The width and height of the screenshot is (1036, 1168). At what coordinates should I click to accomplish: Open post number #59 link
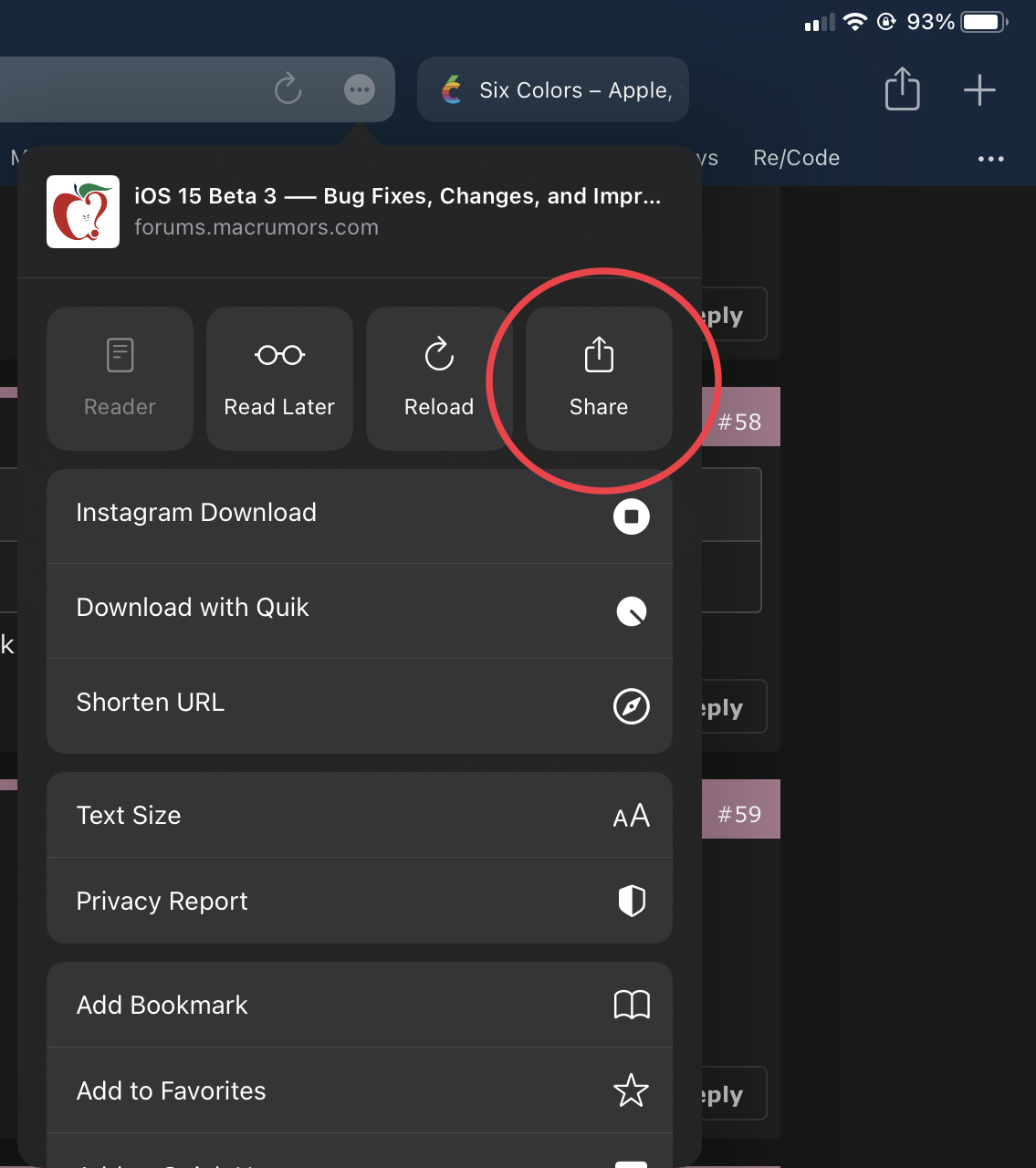pos(739,814)
